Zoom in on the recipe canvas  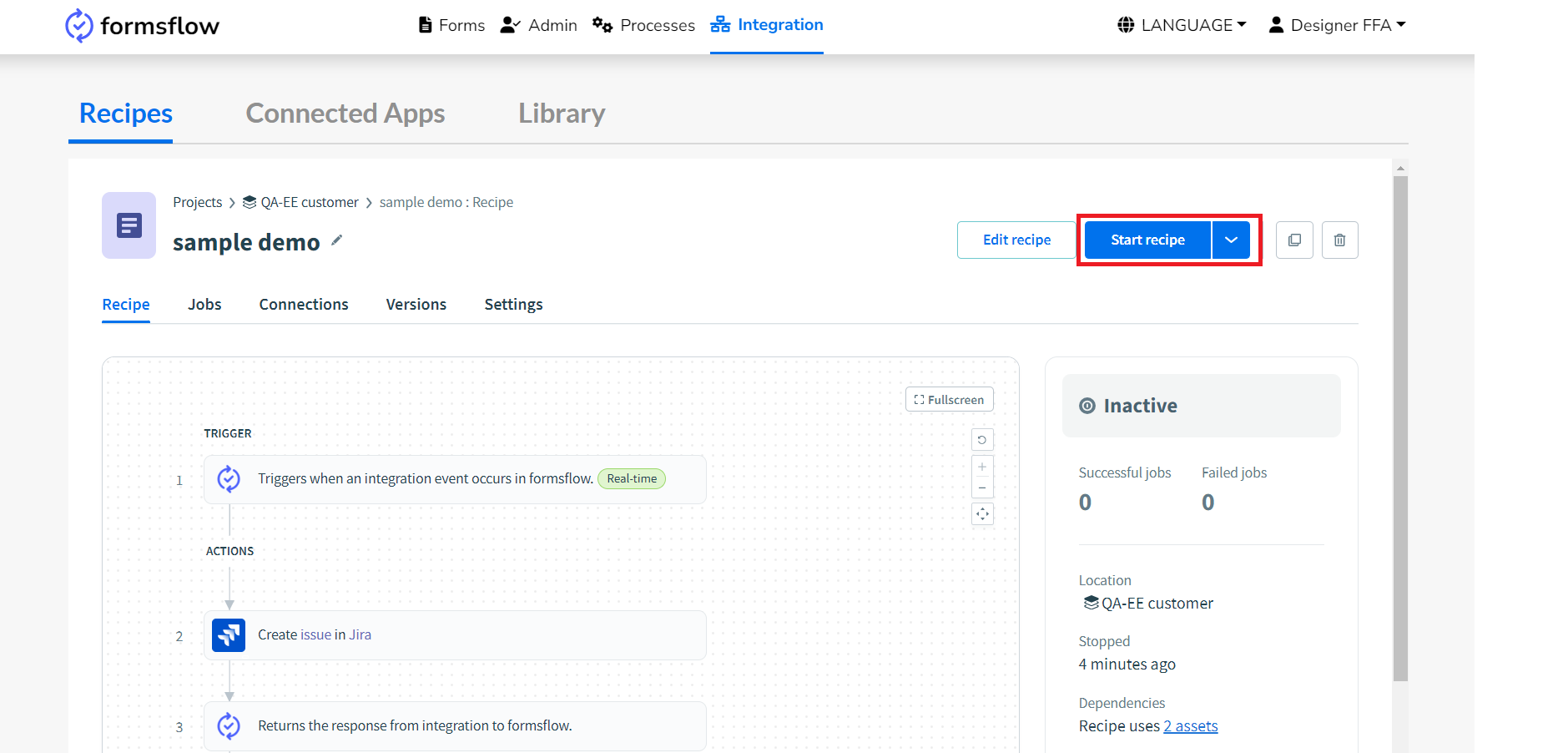(982, 467)
